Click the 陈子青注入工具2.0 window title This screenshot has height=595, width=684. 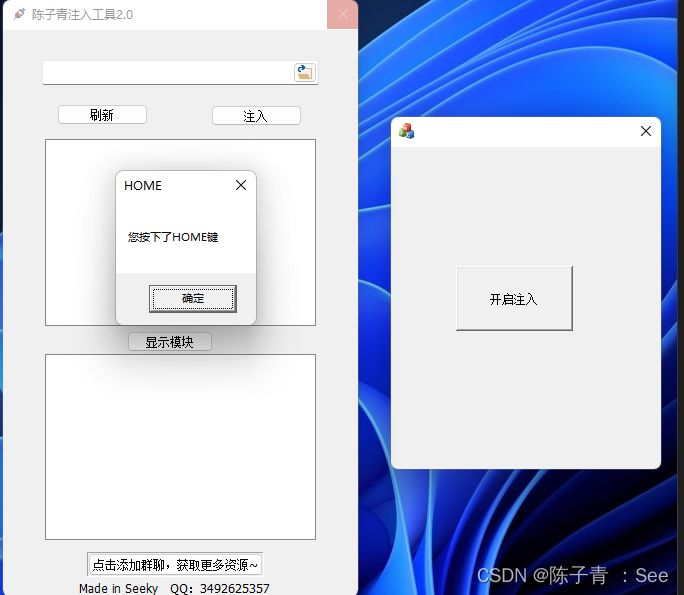point(82,15)
